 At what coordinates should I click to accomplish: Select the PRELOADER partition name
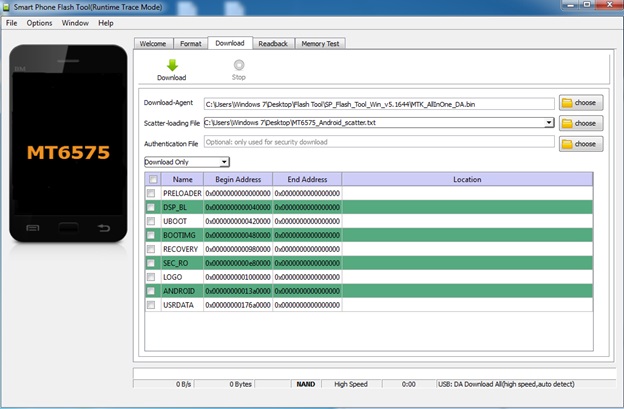tap(182, 193)
